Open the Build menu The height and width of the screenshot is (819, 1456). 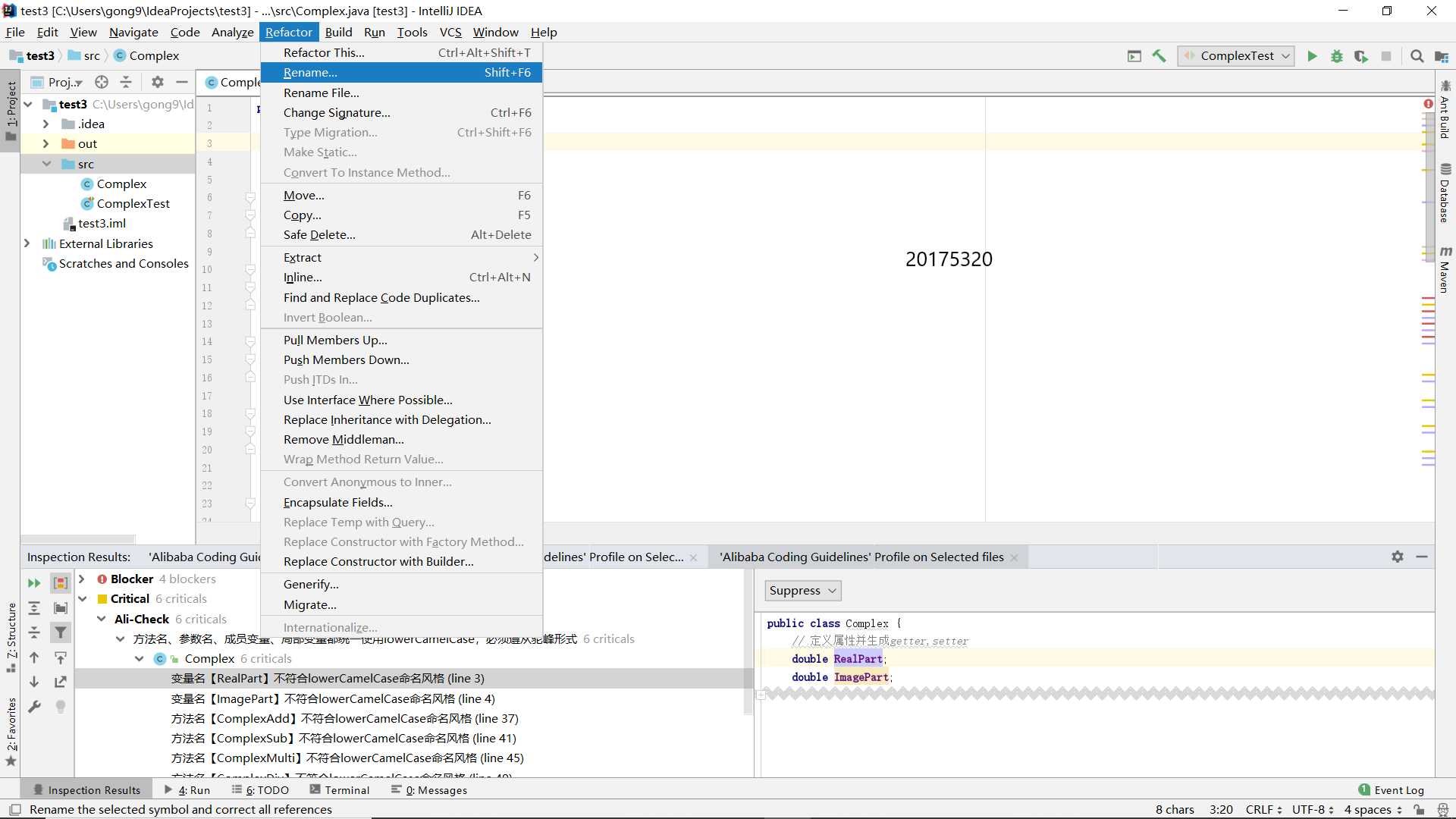click(x=338, y=32)
